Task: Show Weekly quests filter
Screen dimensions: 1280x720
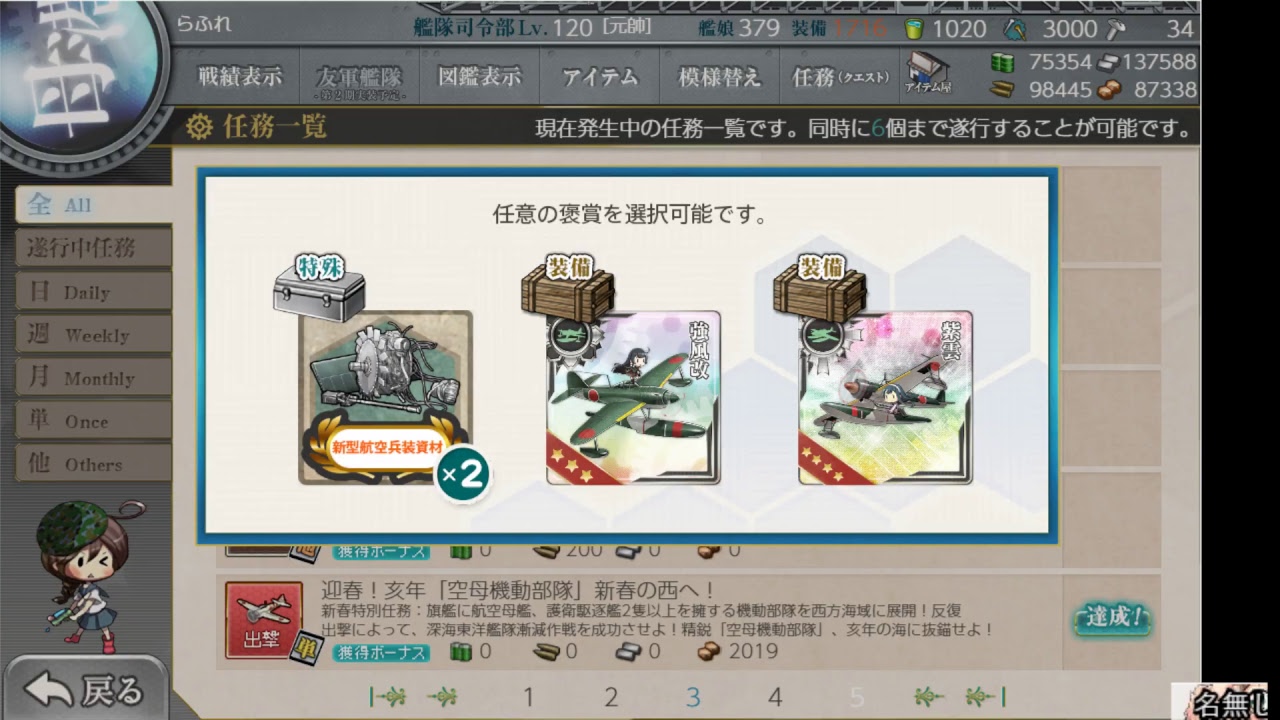Action: tap(92, 334)
